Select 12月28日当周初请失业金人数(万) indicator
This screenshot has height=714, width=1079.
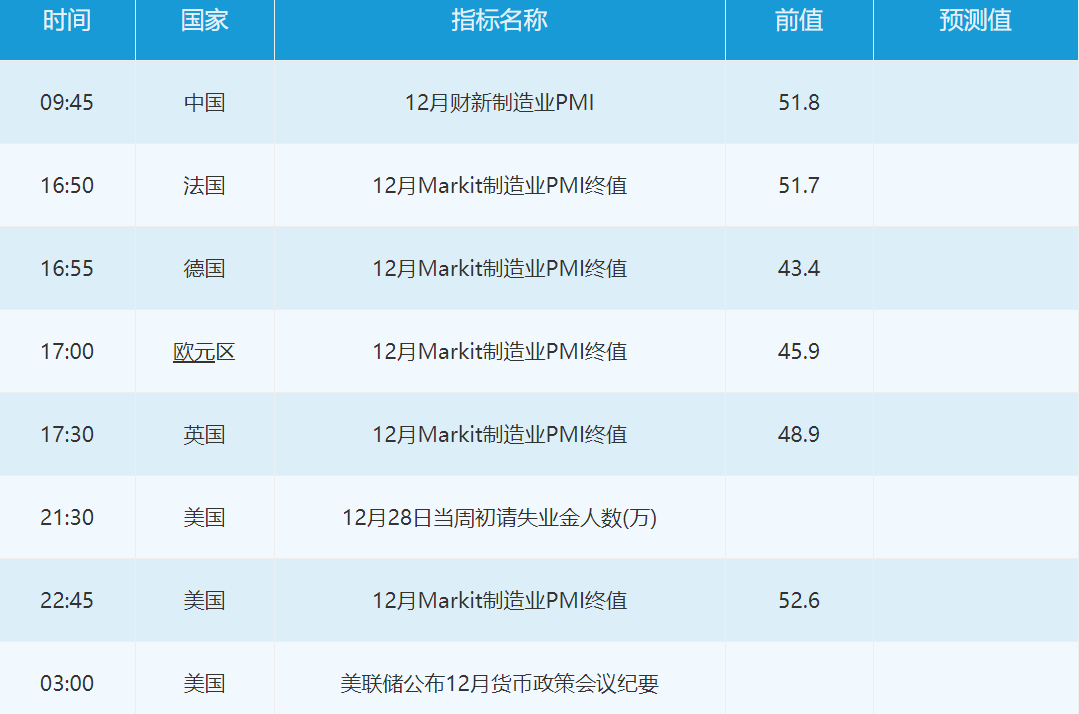(500, 517)
